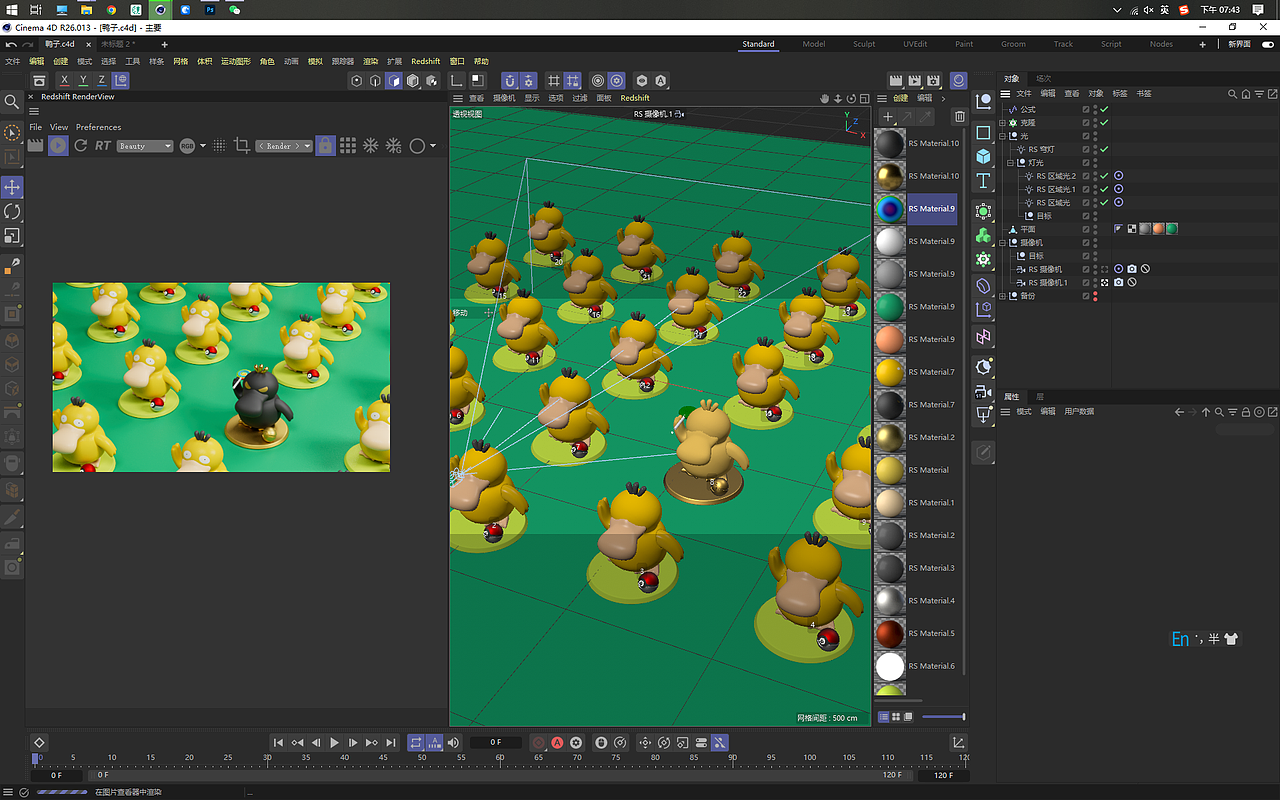The width and height of the screenshot is (1280, 800).
Task: Select the Move tool in left toolbar
Action: pyautogui.click(x=12, y=187)
